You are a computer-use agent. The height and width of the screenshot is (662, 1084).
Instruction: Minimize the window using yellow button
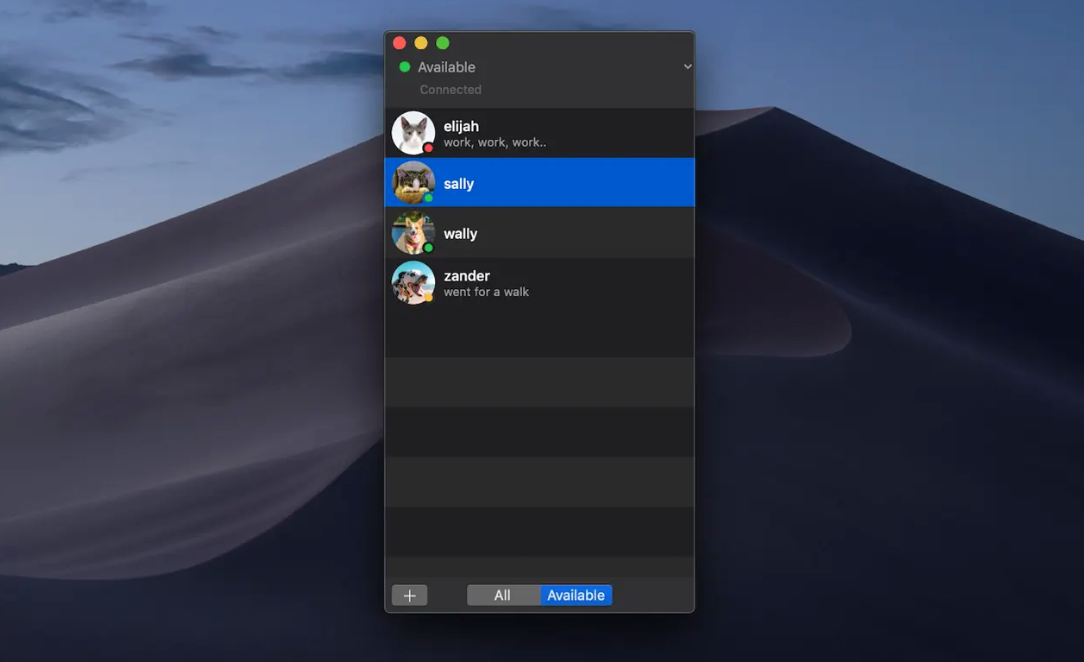coord(421,43)
